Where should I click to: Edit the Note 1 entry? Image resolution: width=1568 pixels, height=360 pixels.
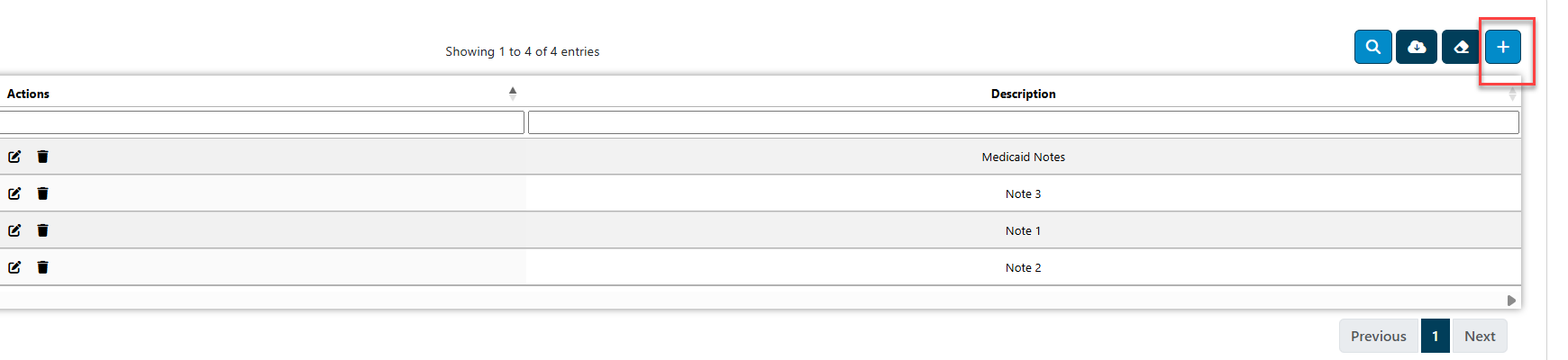(14, 230)
